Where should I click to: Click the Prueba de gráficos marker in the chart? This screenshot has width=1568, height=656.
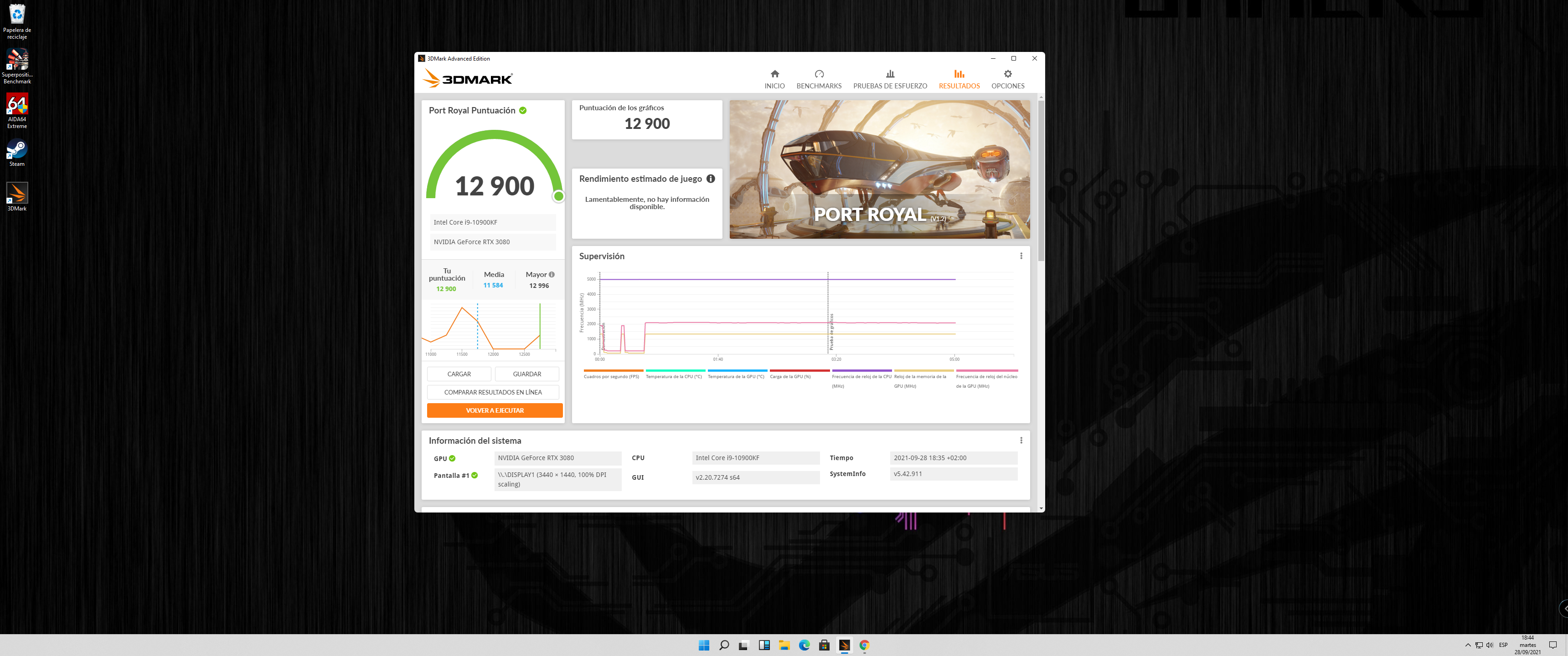(x=831, y=332)
